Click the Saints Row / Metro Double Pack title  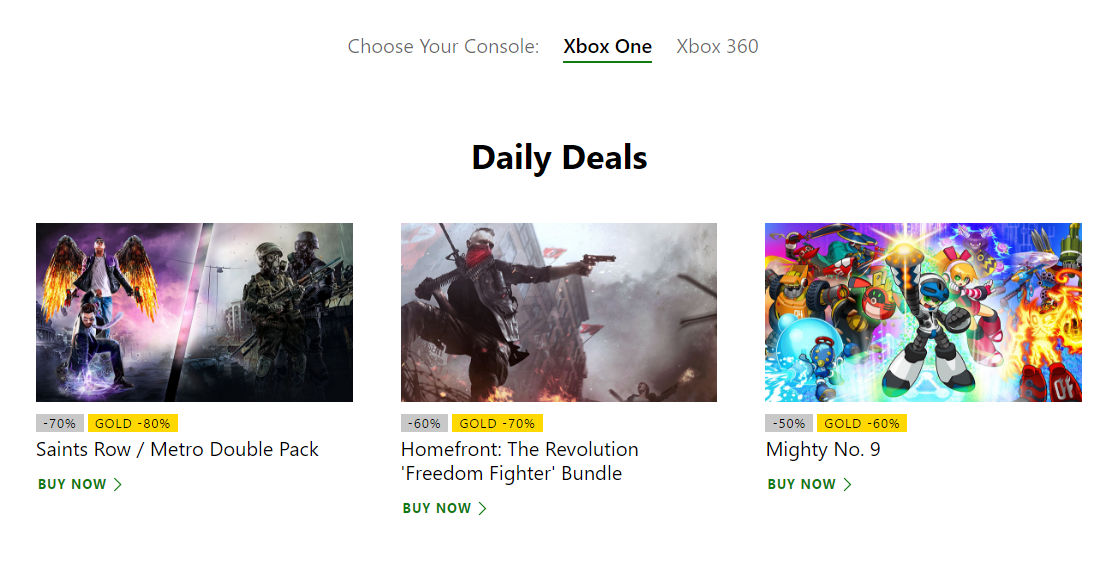pos(177,450)
